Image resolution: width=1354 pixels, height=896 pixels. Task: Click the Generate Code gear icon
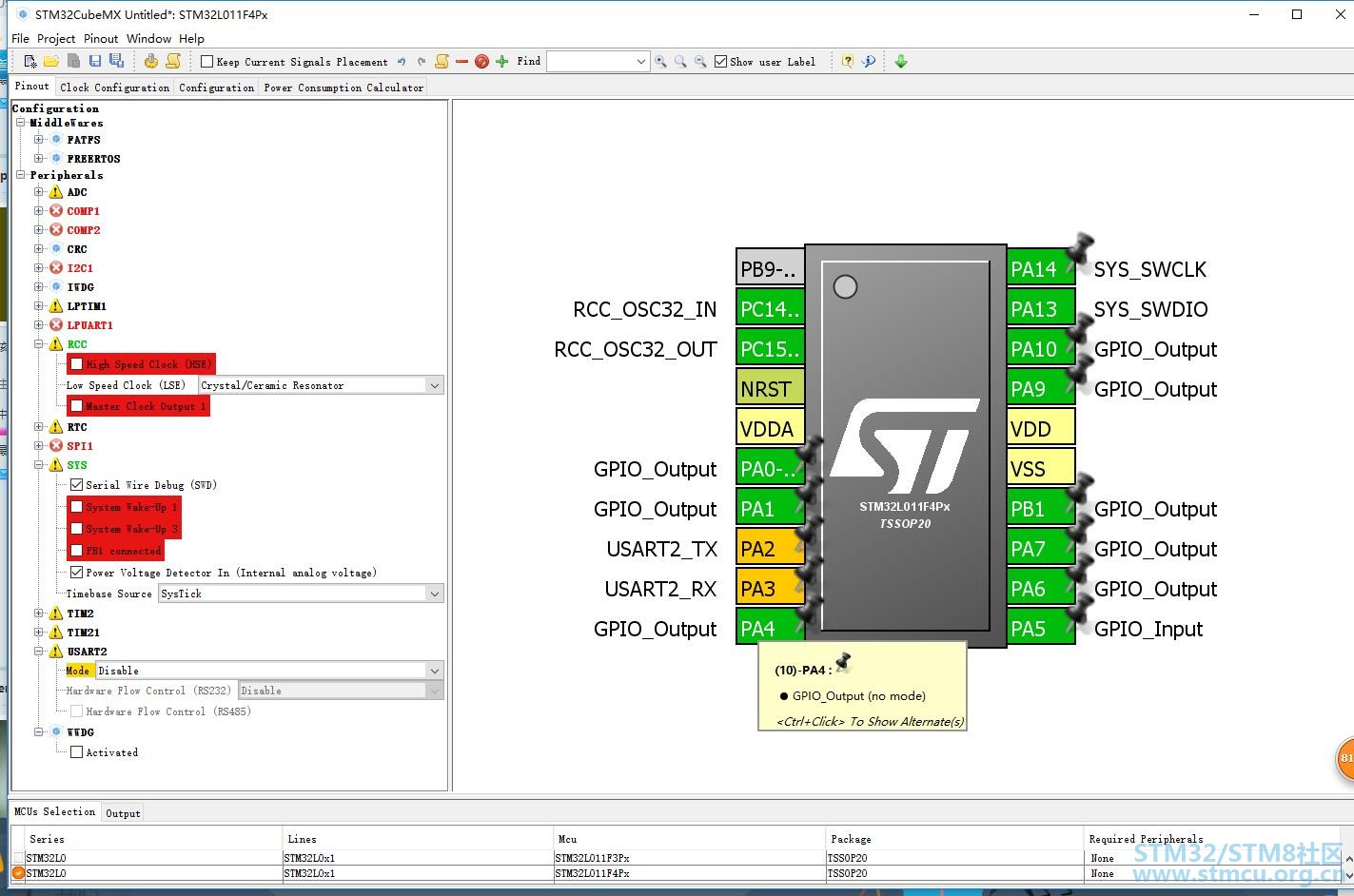(151, 62)
